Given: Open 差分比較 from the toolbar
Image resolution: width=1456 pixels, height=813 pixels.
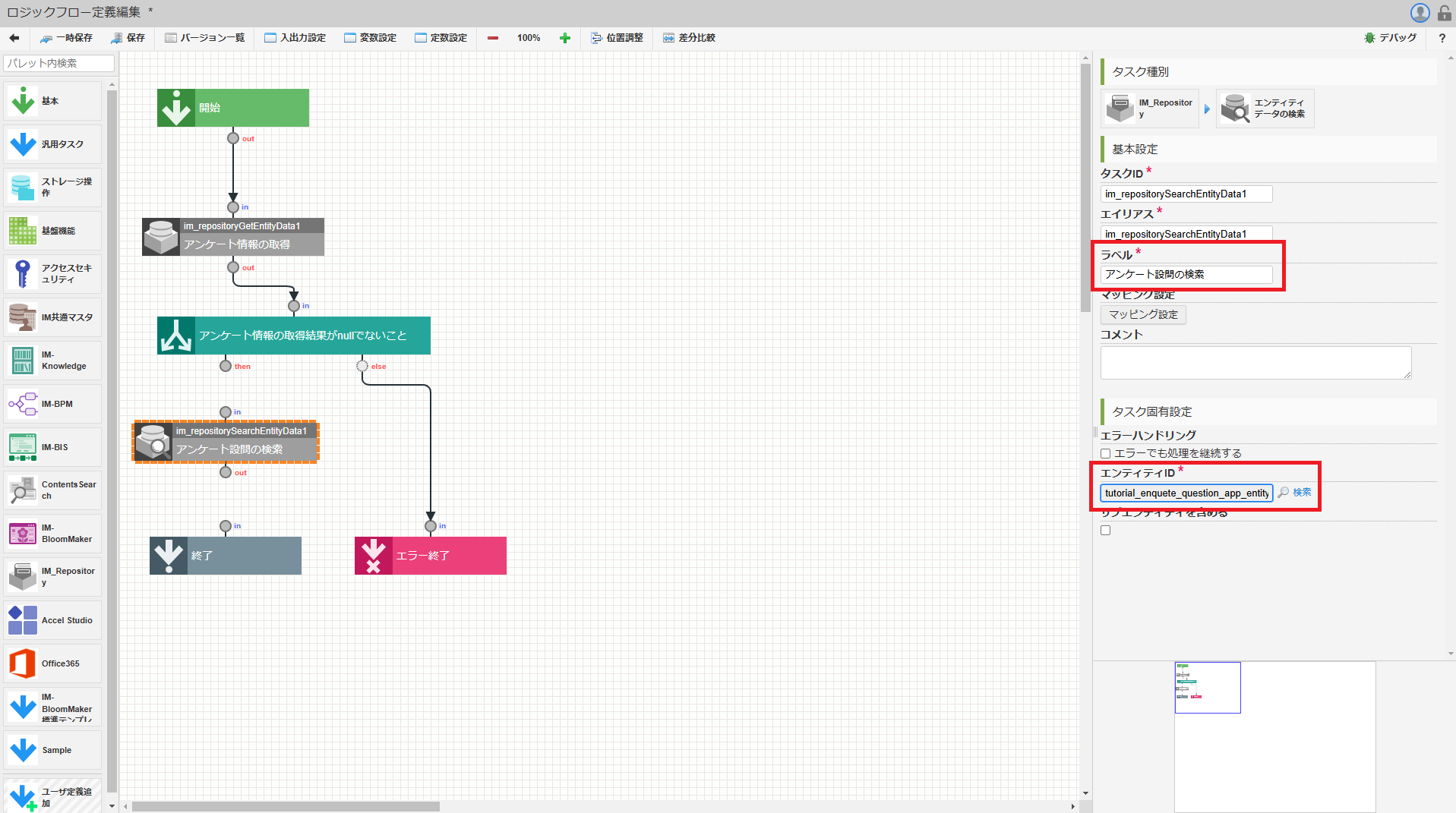Looking at the screenshot, I should [688, 37].
